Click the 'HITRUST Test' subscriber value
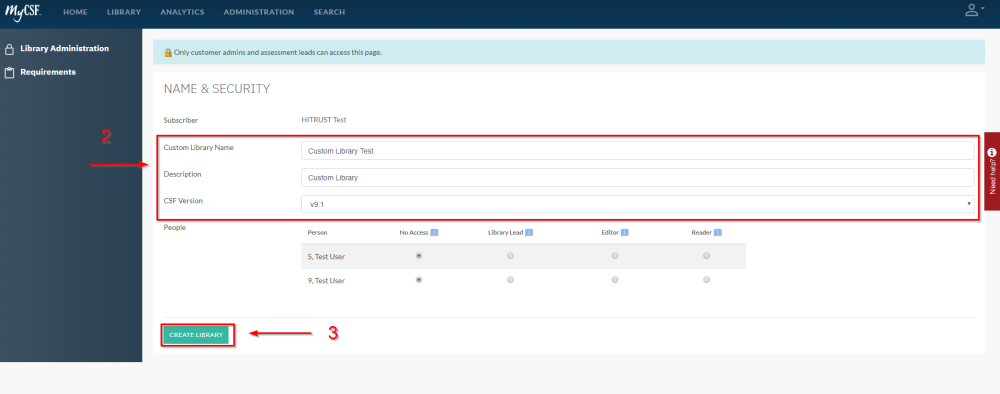This screenshot has width=1000, height=394. [x=323, y=120]
